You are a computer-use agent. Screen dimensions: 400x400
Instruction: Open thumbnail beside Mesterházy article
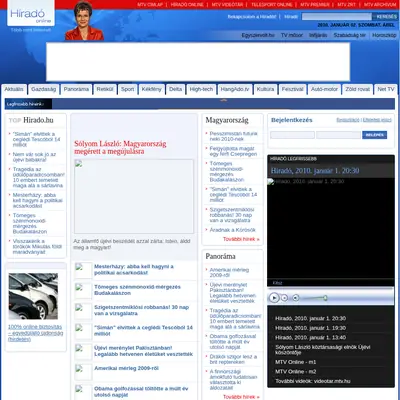coord(83,270)
